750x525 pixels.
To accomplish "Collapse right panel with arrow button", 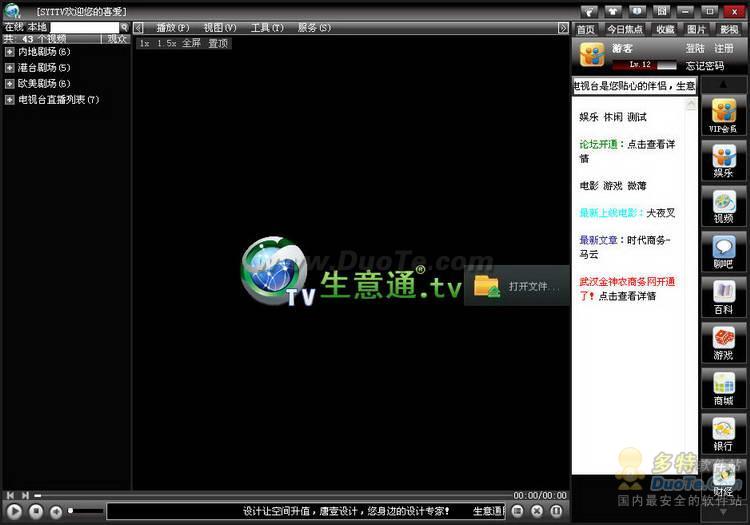I will pyautogui.click(x=564, y=28).
